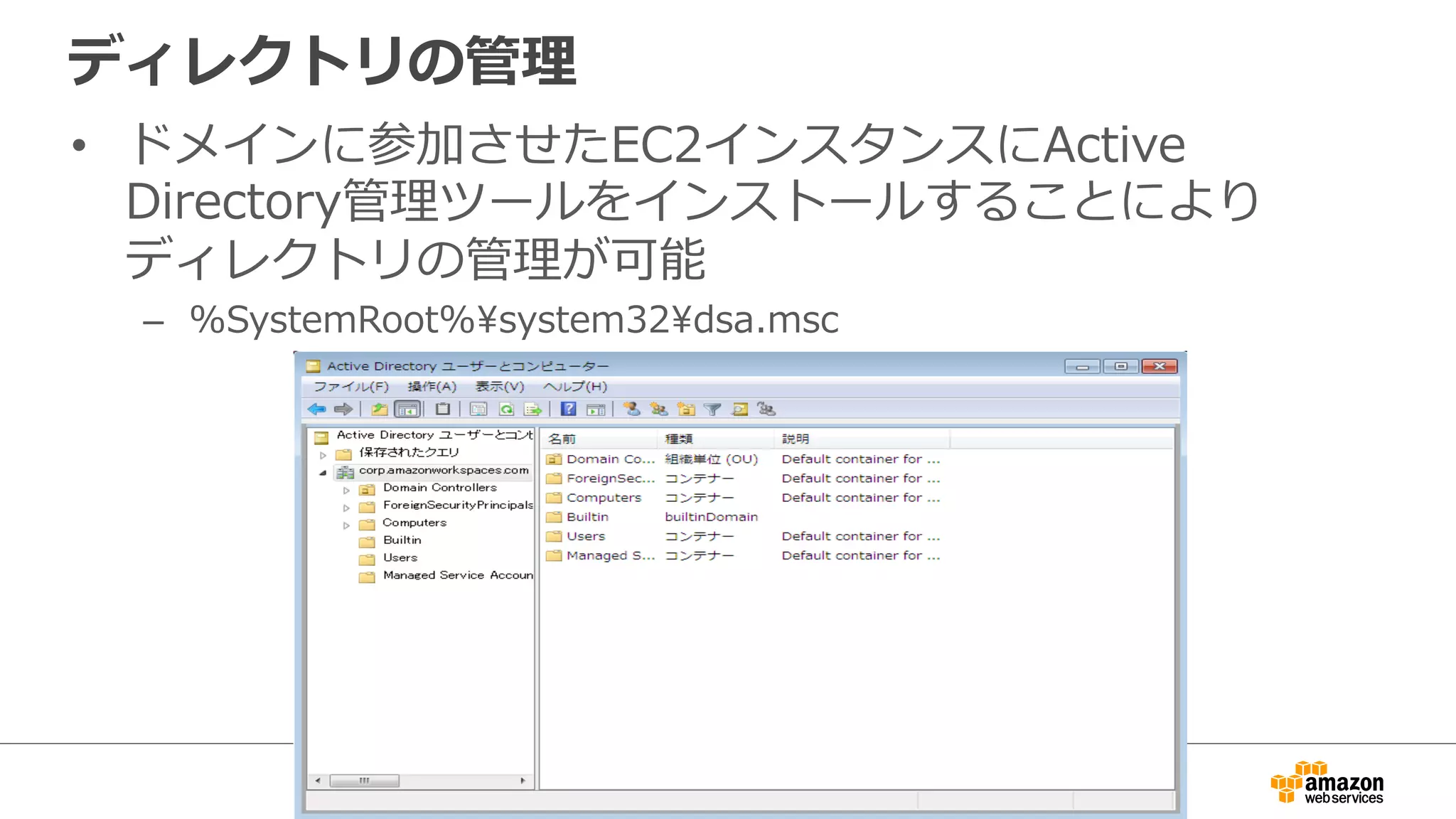This screenshot has height=819, width=1456.
Task: Select Managed Service Accounts in tree
Action: [x=458, y=575]
